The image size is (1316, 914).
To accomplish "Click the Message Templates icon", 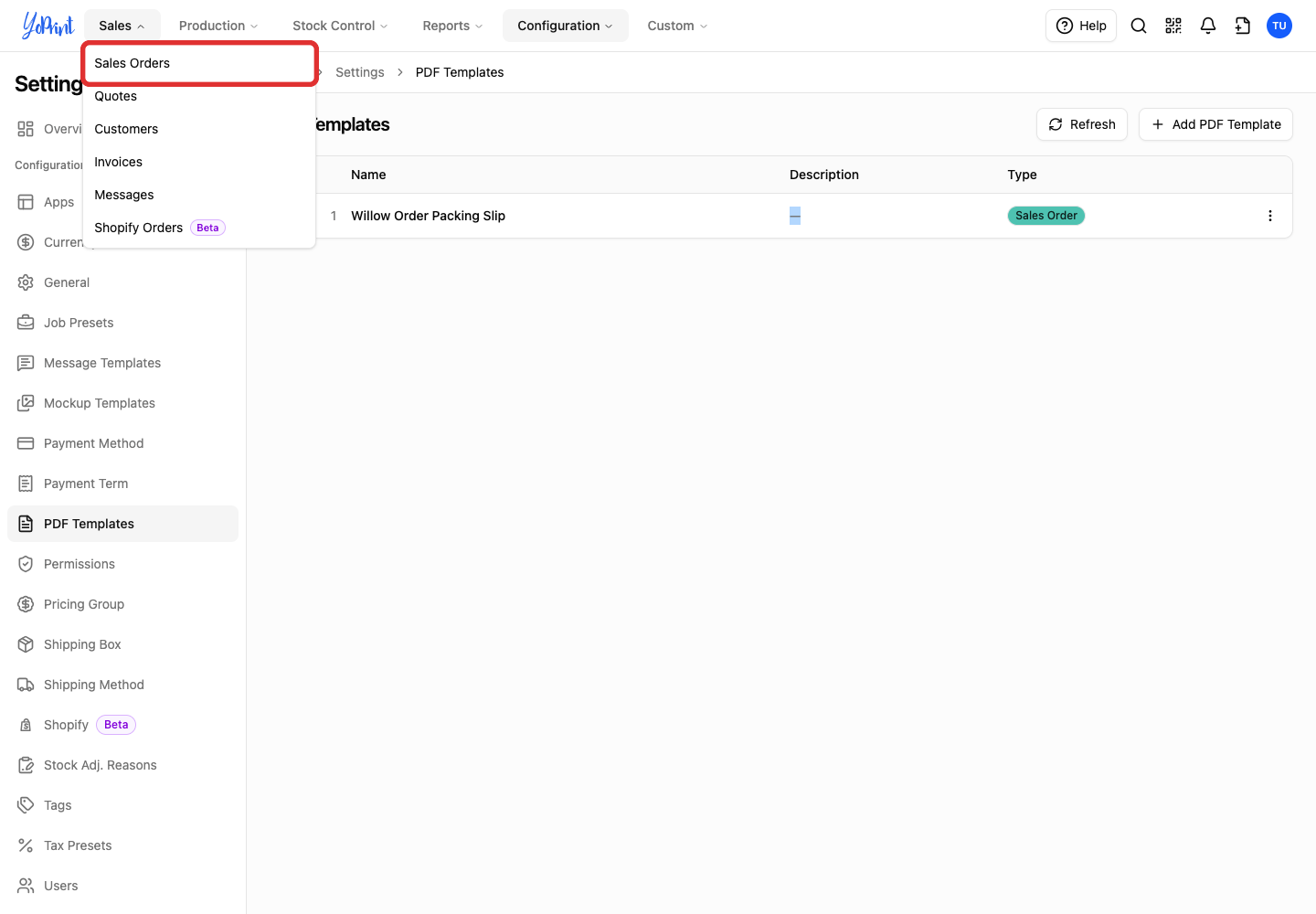I will [x=26, y=363].
